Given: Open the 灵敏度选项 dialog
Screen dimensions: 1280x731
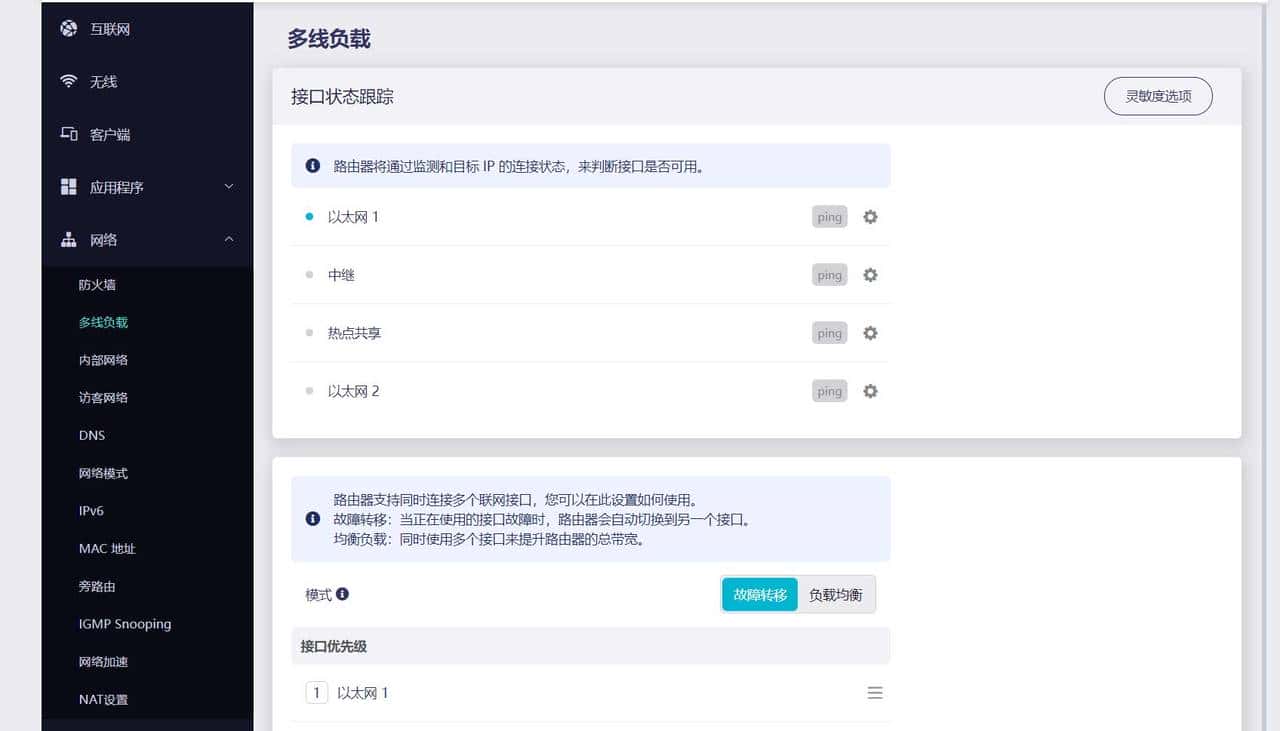Looking at the screenshot, I should click(x=1157, y=96).
